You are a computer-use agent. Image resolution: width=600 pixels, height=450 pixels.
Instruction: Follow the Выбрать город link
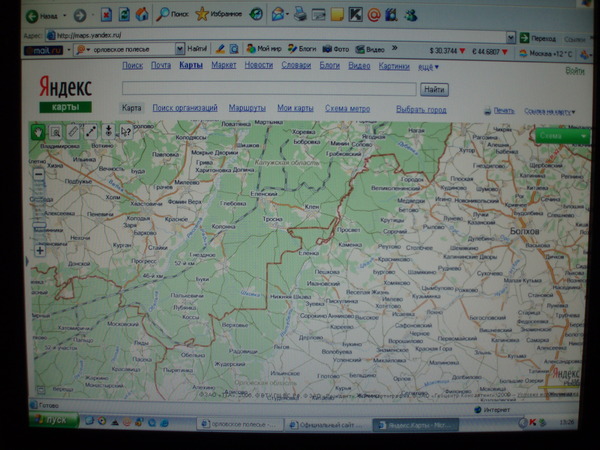(x=421, y=108)
